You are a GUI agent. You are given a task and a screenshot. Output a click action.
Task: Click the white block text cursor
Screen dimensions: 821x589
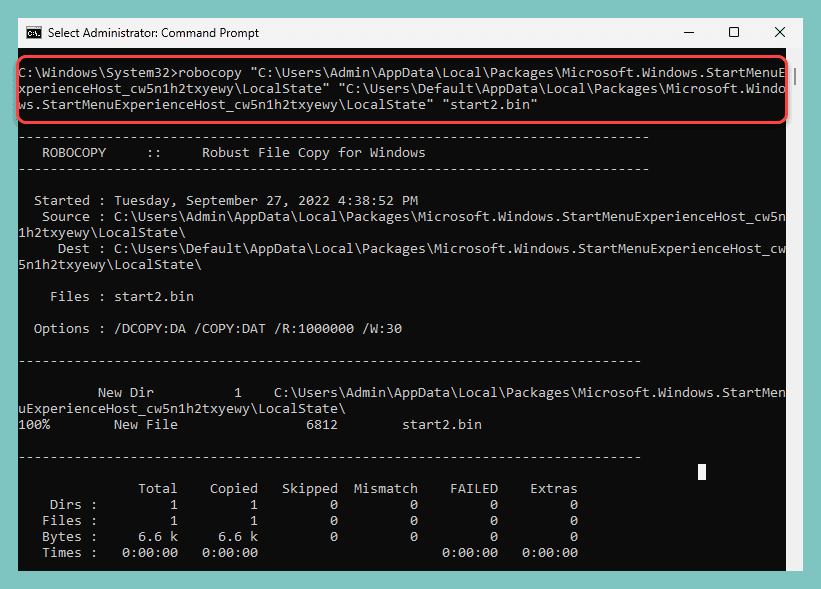702,472
